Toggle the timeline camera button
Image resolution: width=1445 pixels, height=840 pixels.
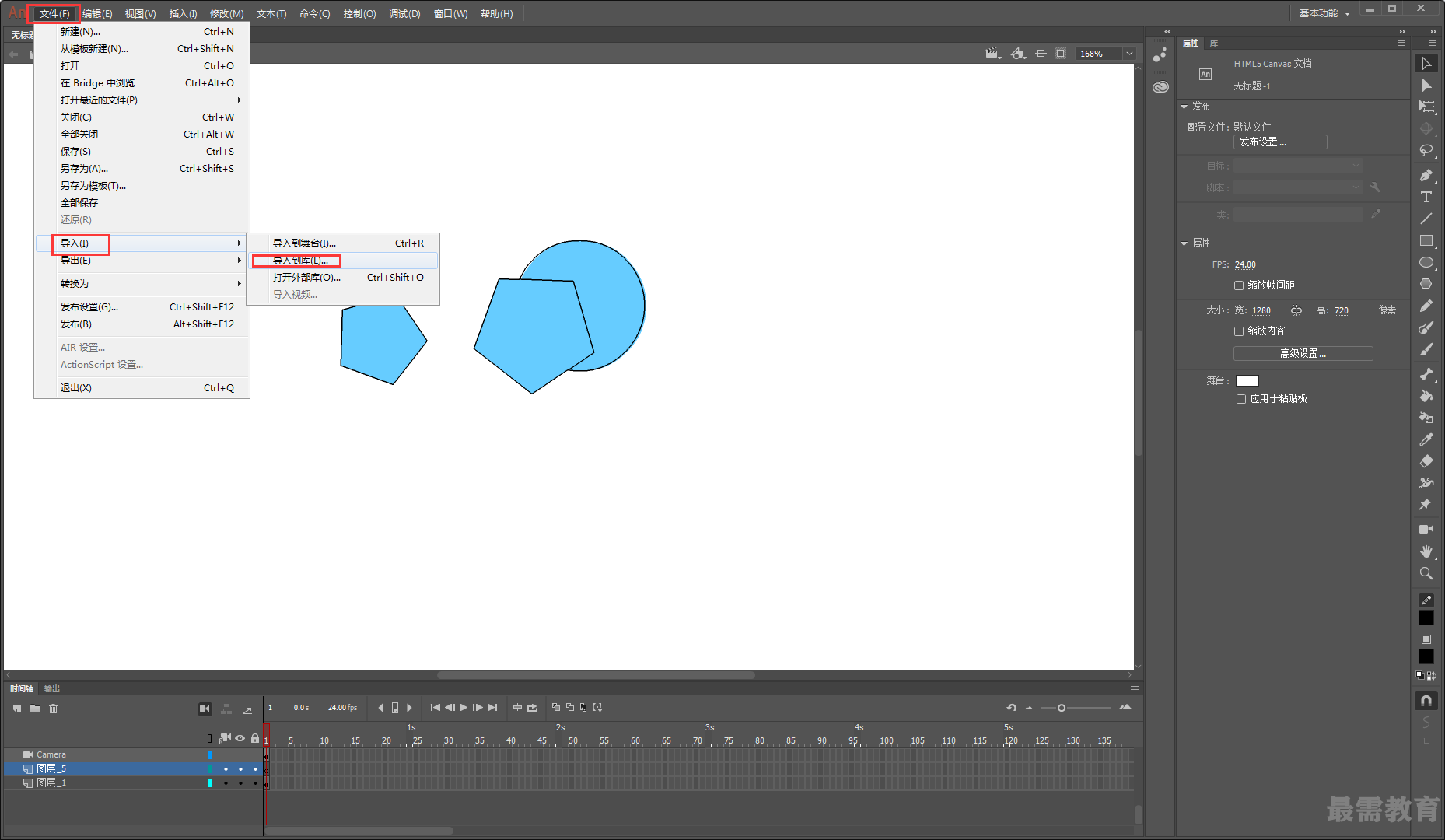click(205, 709)
